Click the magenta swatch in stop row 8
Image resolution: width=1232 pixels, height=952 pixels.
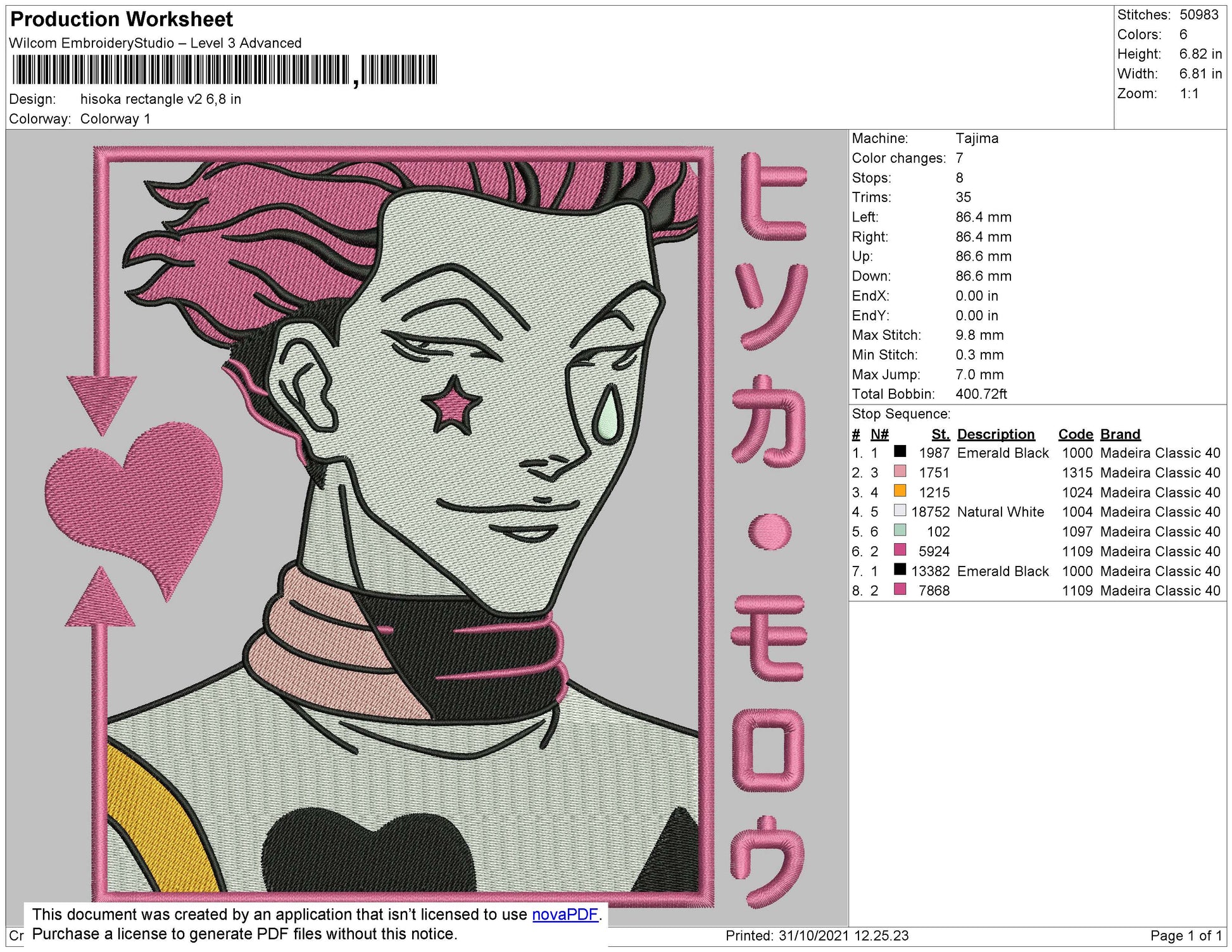click(x=900, y=589)
